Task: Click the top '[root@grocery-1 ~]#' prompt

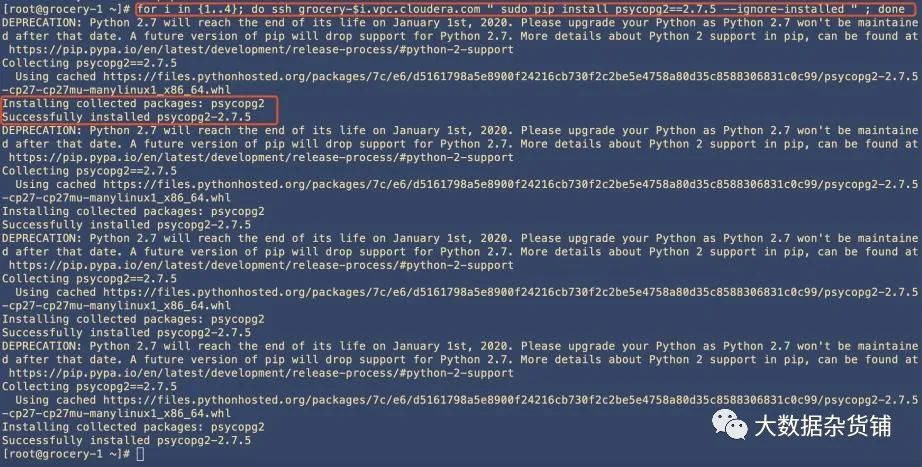Action: click(66, 9)
